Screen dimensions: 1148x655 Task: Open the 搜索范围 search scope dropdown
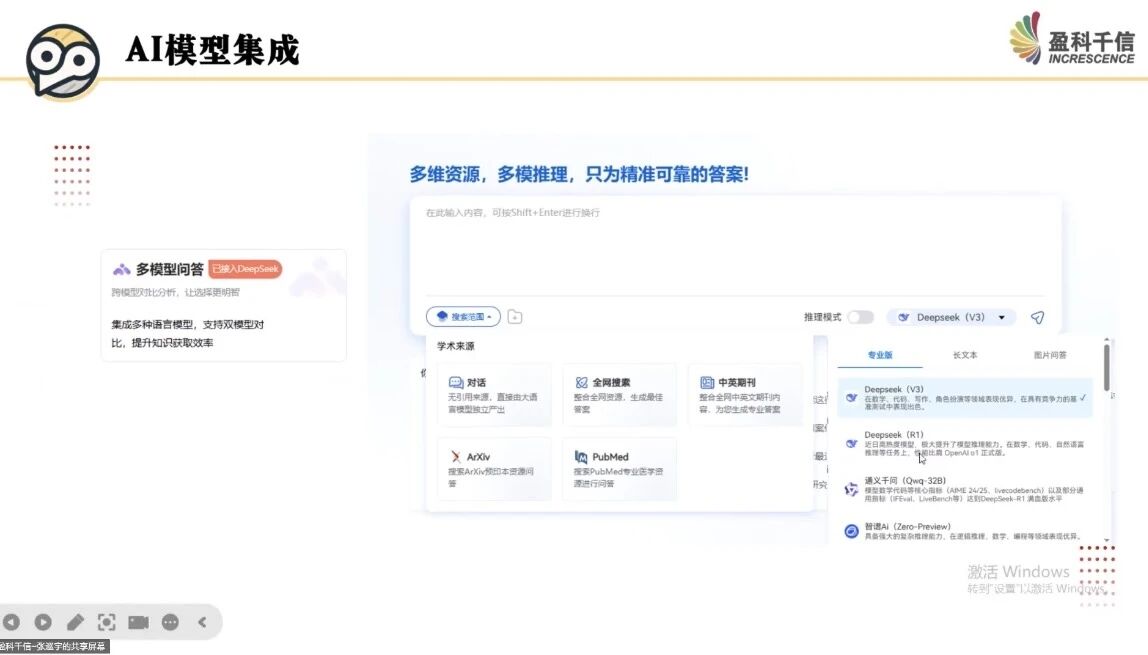(x=463, y=317)
